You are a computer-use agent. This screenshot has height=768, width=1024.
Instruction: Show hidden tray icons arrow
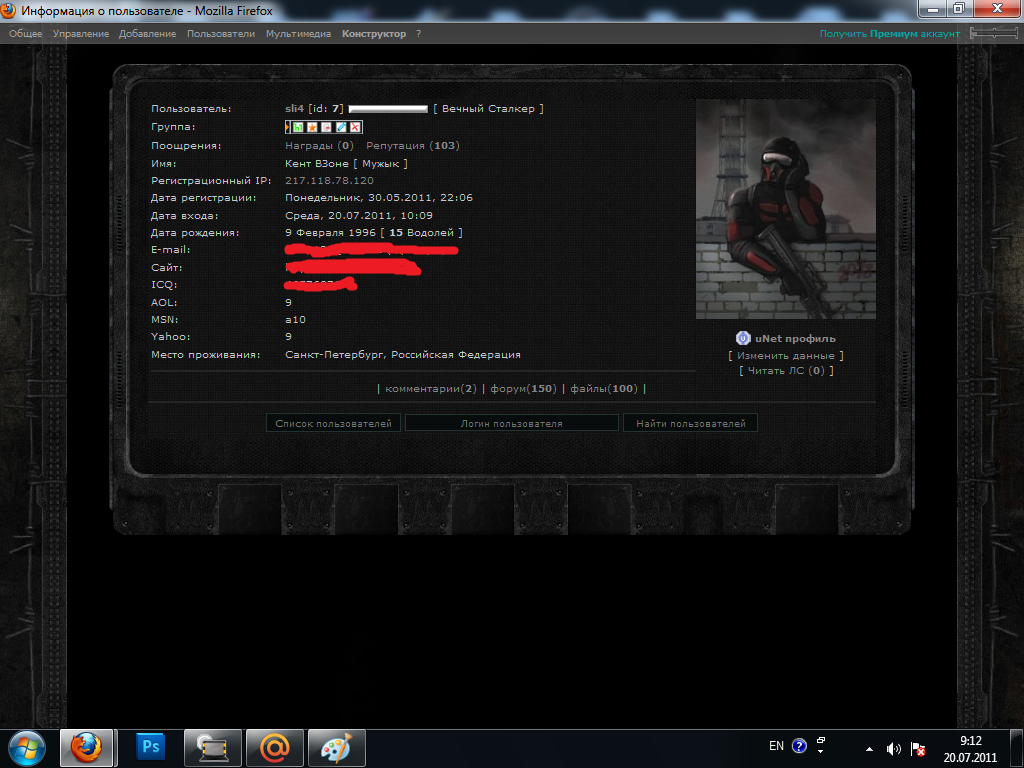[869, 747]
